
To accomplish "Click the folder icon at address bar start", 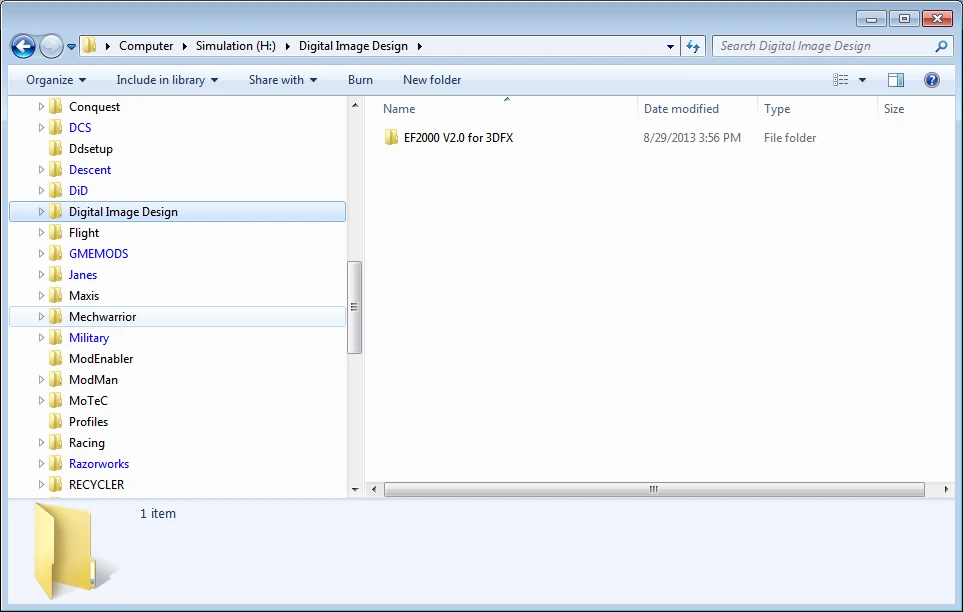I will pyautogui.click(x=90, y=45).
